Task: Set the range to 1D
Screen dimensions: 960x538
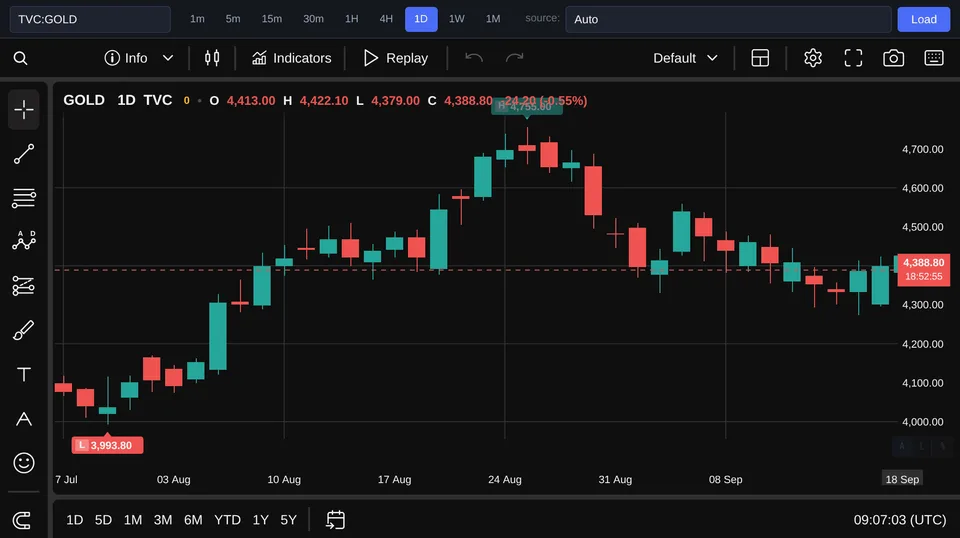Action: point(75,520)
